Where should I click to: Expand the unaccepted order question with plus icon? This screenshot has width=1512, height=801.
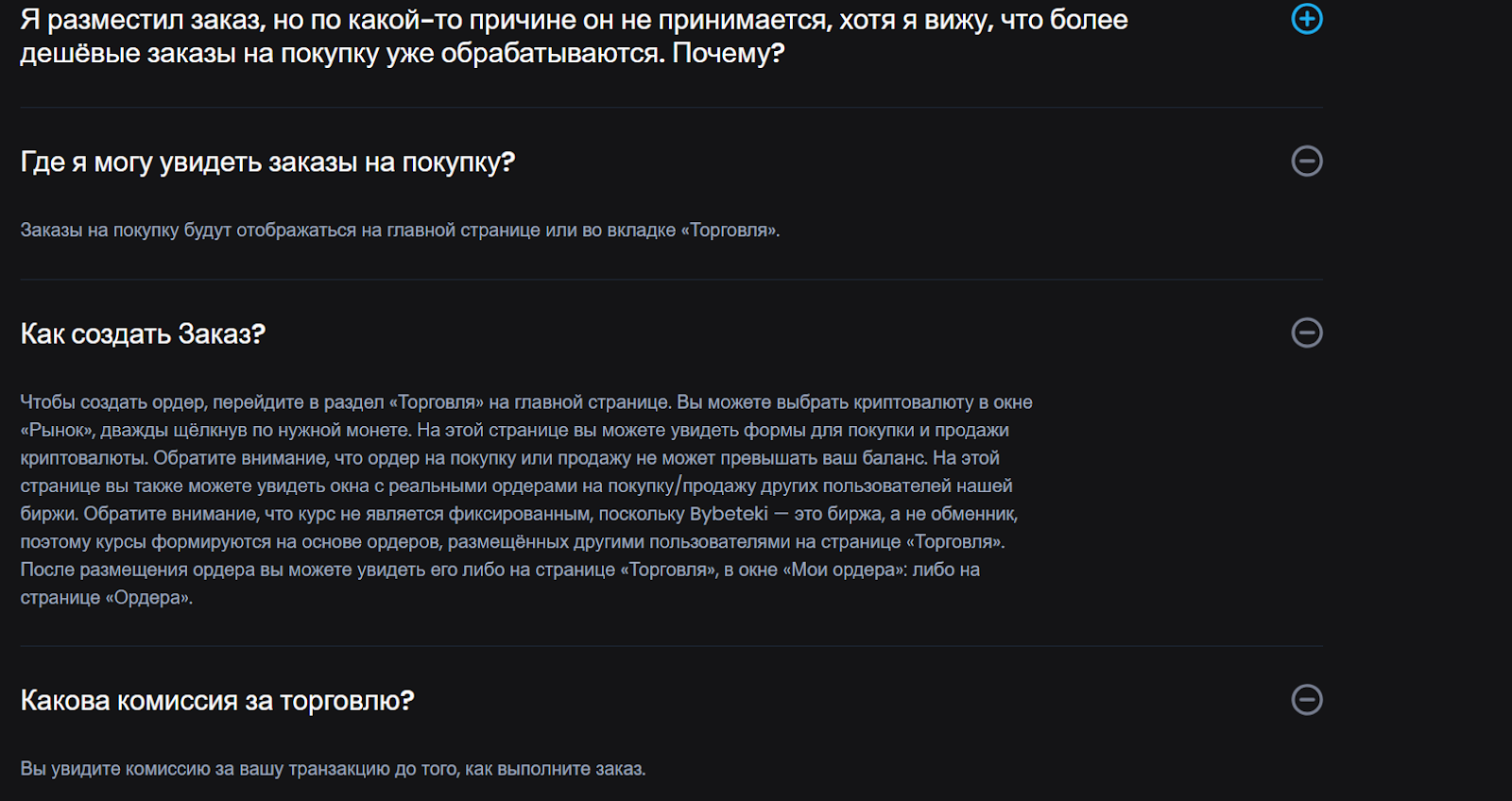coord(1307,19)
